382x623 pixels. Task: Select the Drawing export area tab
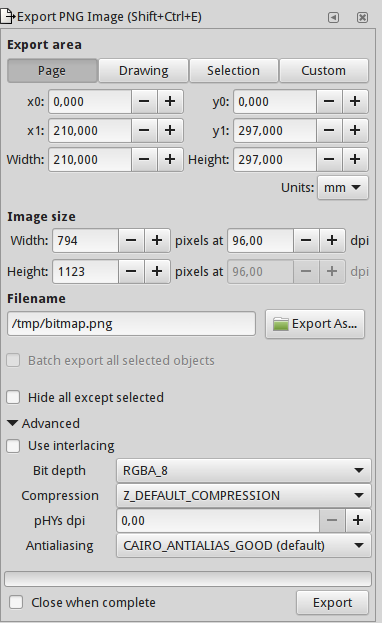pos(143,71)
